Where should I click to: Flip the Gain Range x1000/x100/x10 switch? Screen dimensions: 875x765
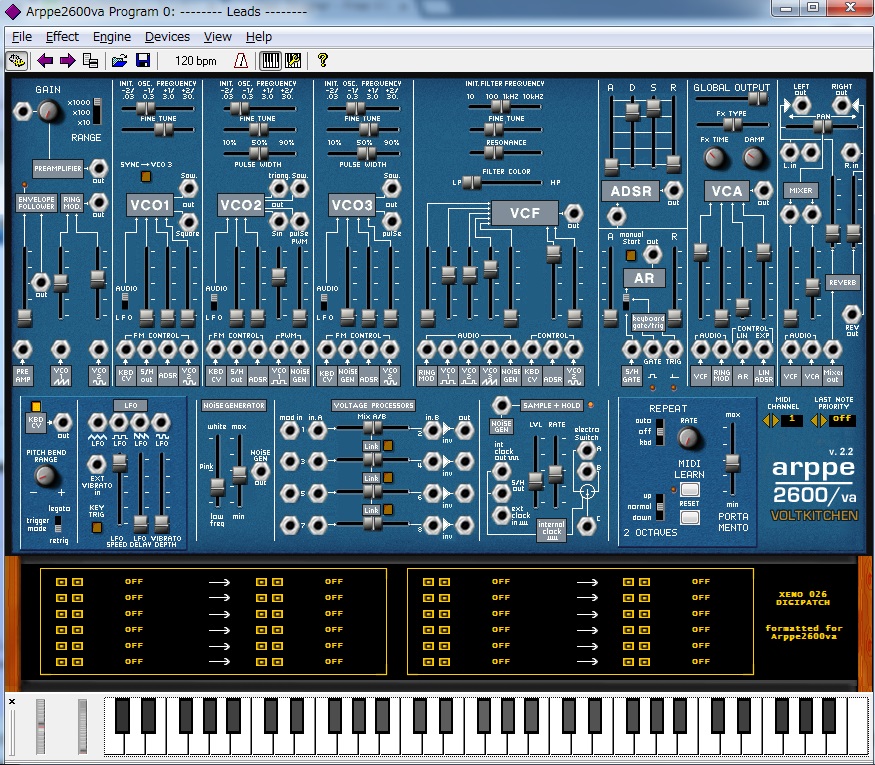98,111
